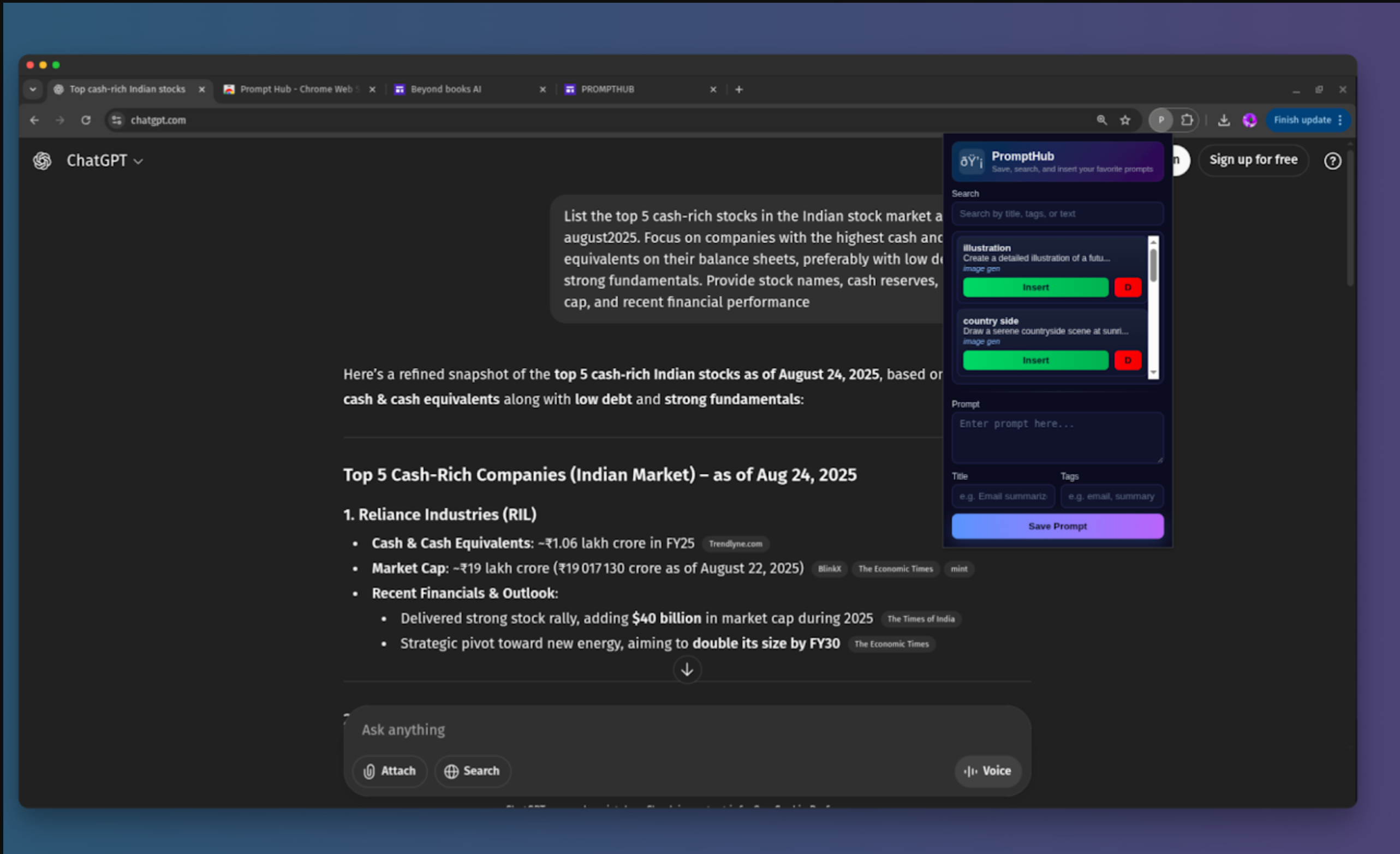
Task: Enable Voice mode in message bar
Action: click(x=987, y=771)
